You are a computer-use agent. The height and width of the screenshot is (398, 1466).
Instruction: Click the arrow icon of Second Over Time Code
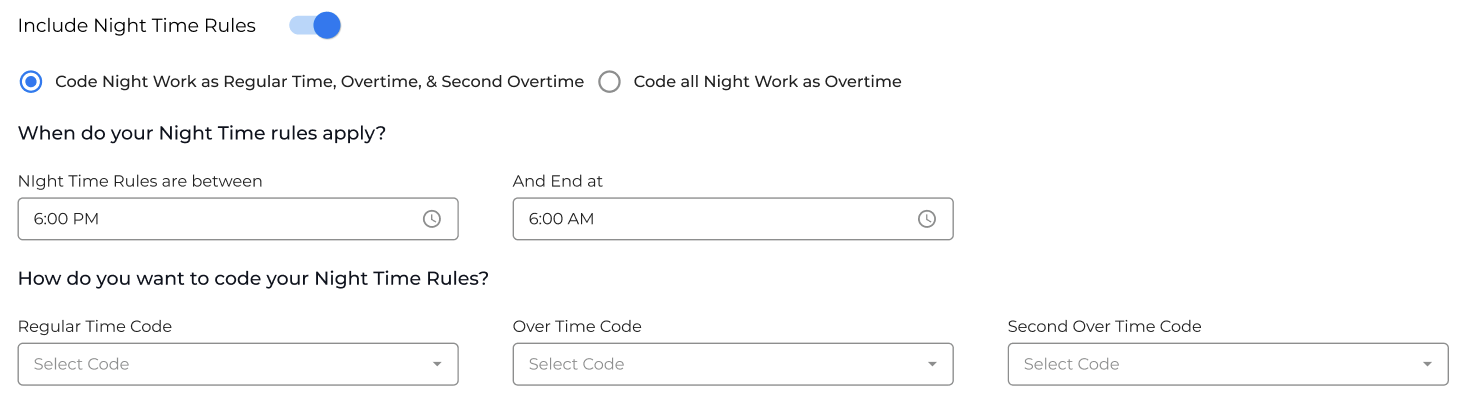point(1427,364)
